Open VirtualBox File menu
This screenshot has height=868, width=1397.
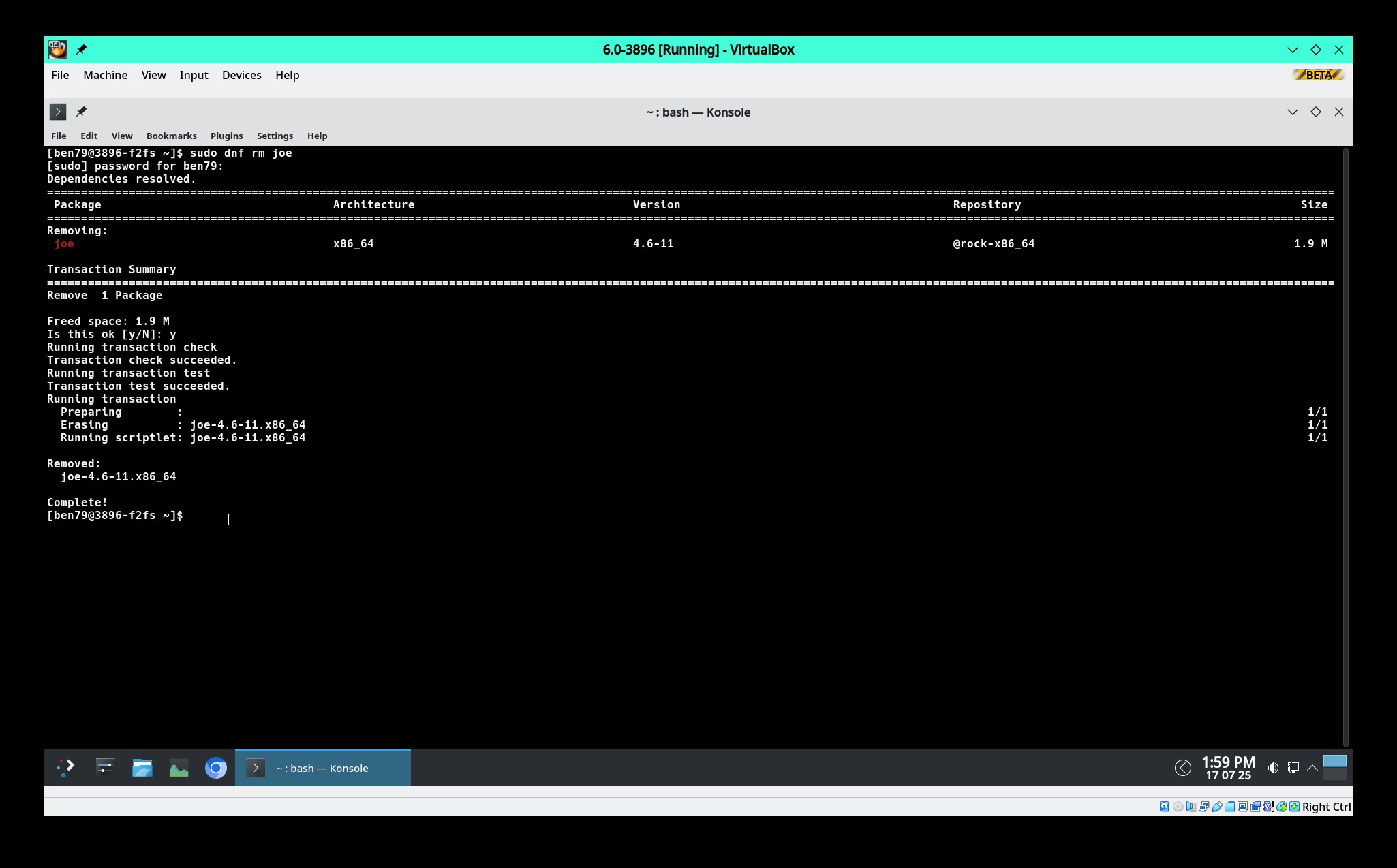(60, 75)
